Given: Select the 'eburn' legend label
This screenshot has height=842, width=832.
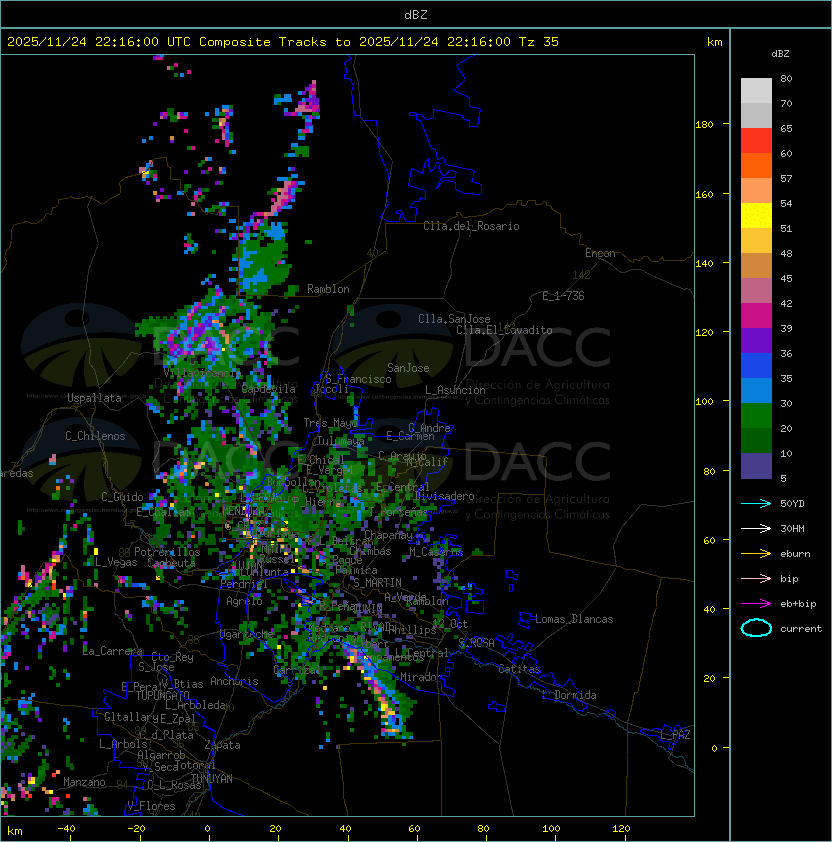Looking at the screenshot, I should pos(795,554).
